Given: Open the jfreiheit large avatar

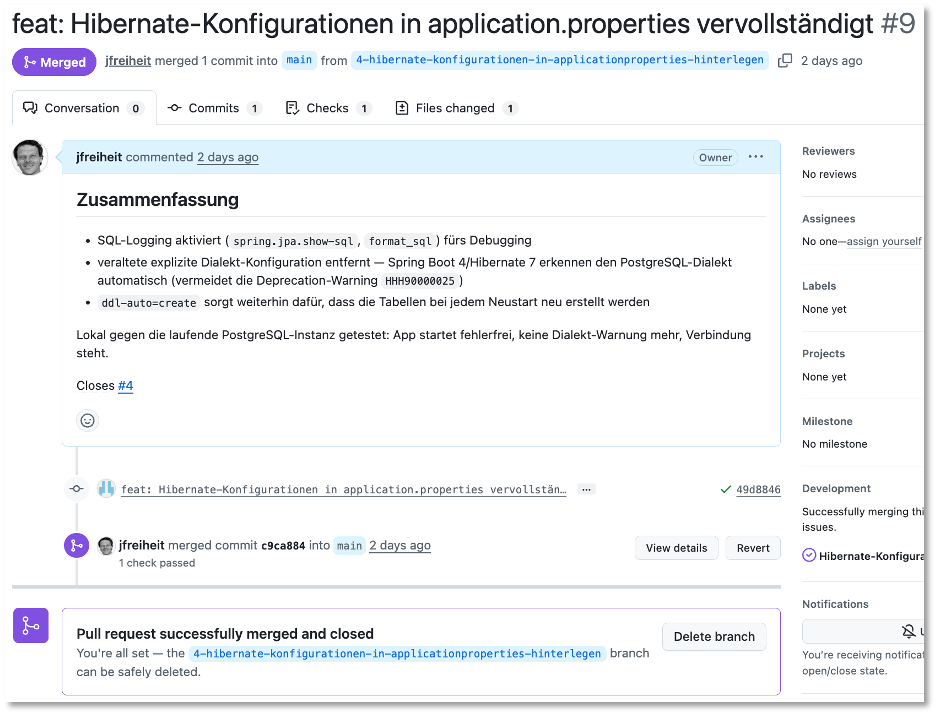Looking at the screenshot, I should point(29,157).
